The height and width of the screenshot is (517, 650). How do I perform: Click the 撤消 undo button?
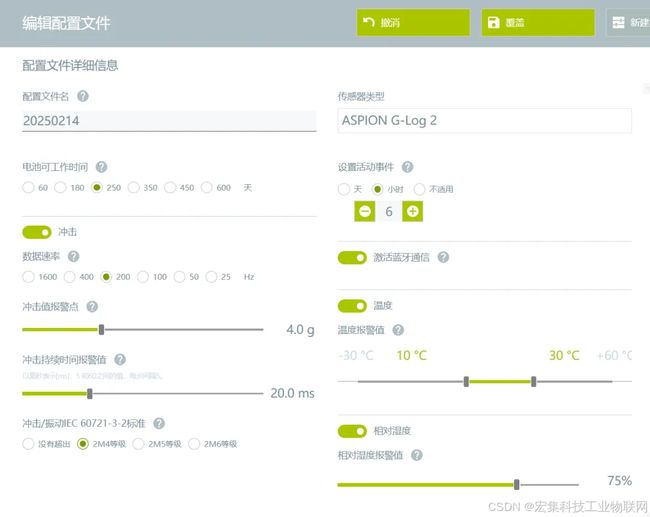click(413, 22)
